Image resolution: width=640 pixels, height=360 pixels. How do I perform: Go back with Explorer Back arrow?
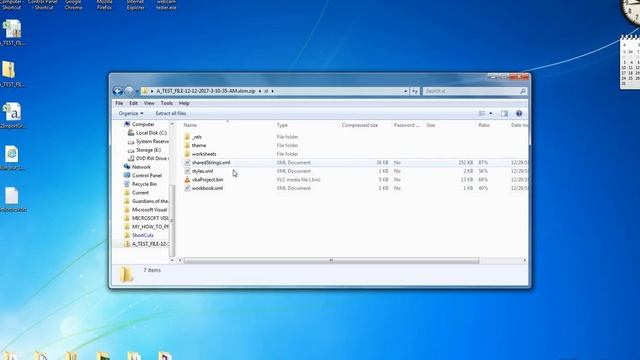[118, 91]
